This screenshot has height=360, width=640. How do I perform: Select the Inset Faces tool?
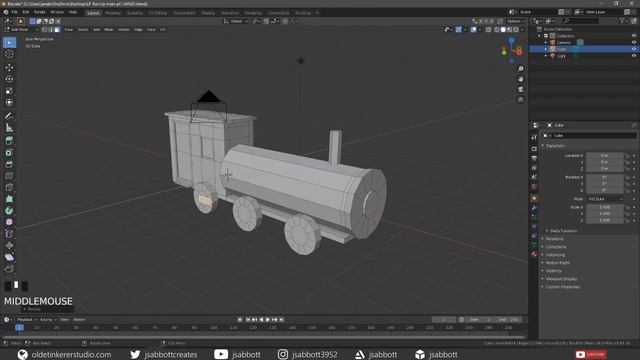9,153
